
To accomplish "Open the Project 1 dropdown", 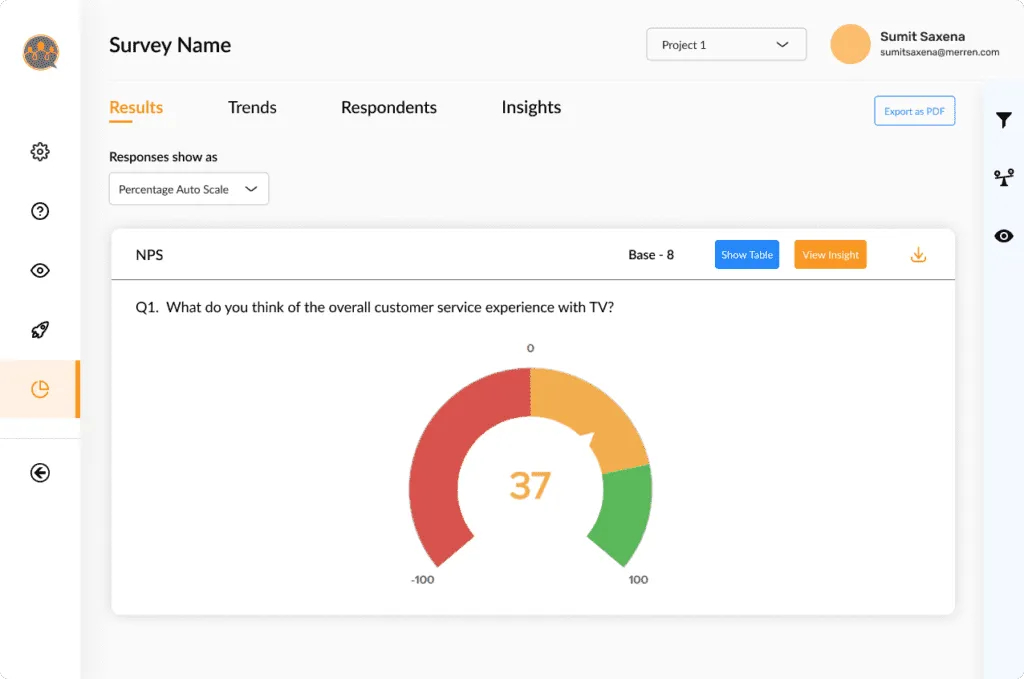I will point(726,44).
